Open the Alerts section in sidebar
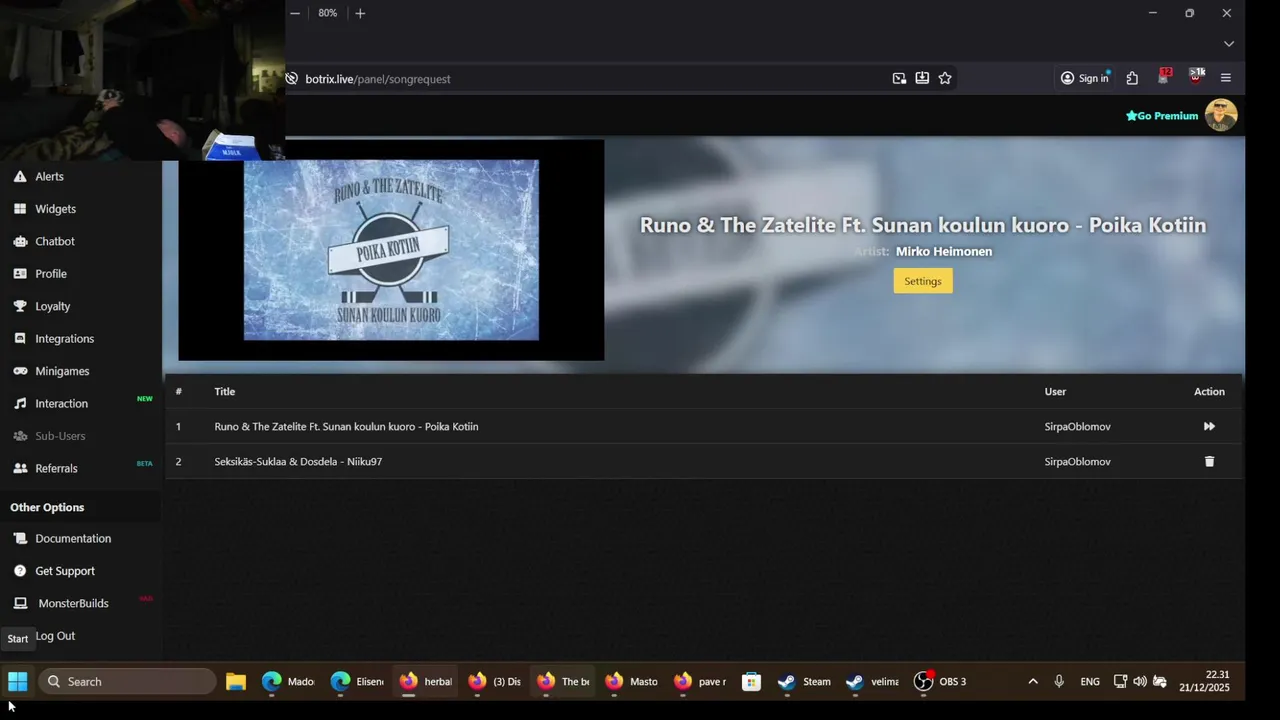Image resolution: width=1280 pixels, height=720 pixels. click(x=49, y=176)
